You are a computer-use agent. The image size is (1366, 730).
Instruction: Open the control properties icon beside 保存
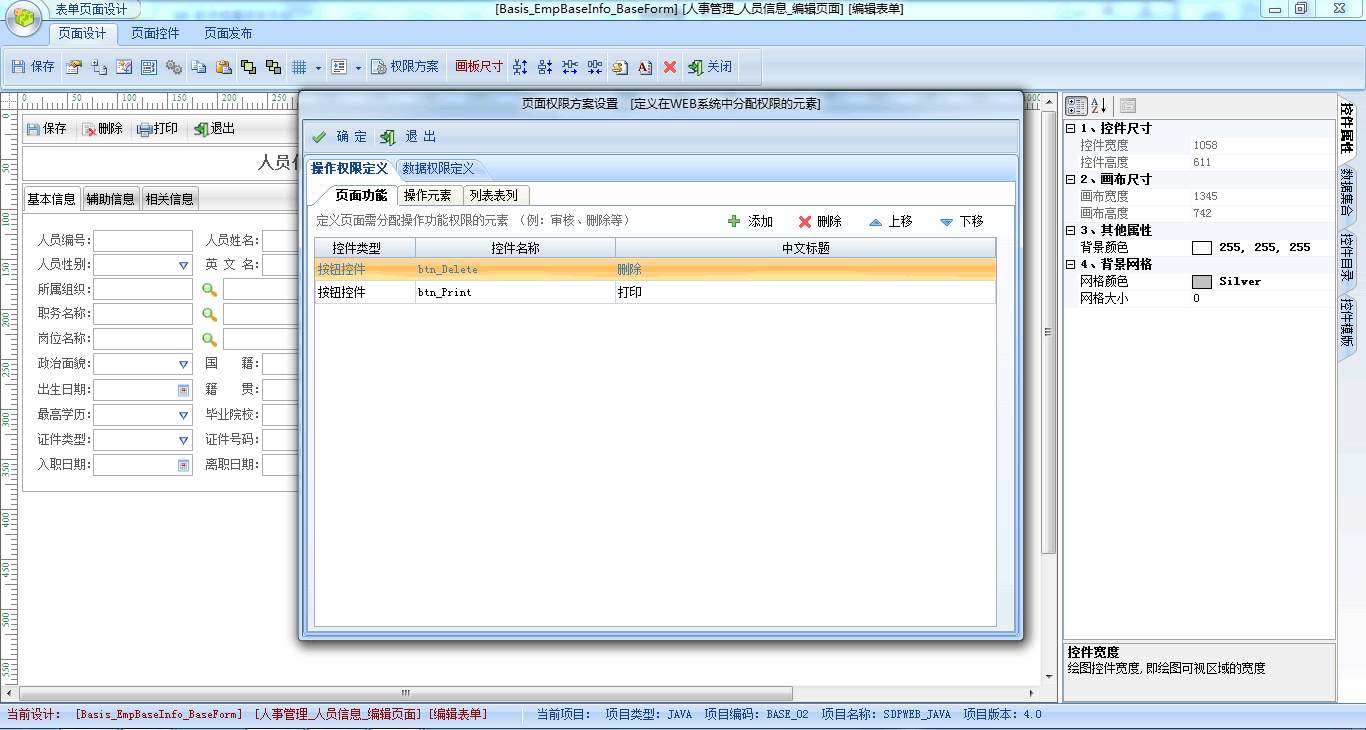[74, 67]
